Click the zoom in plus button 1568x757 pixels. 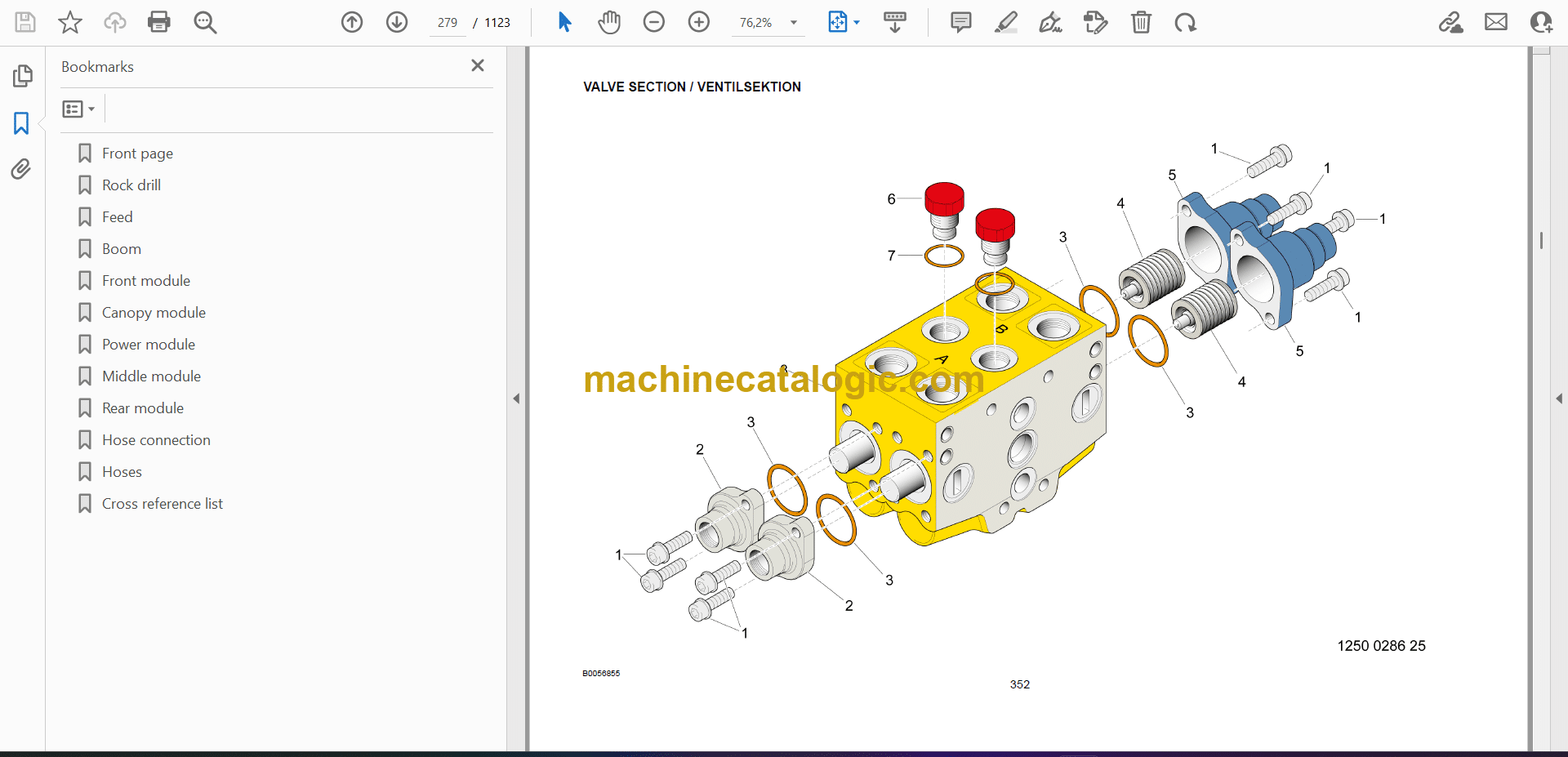(x=699, y=22)
